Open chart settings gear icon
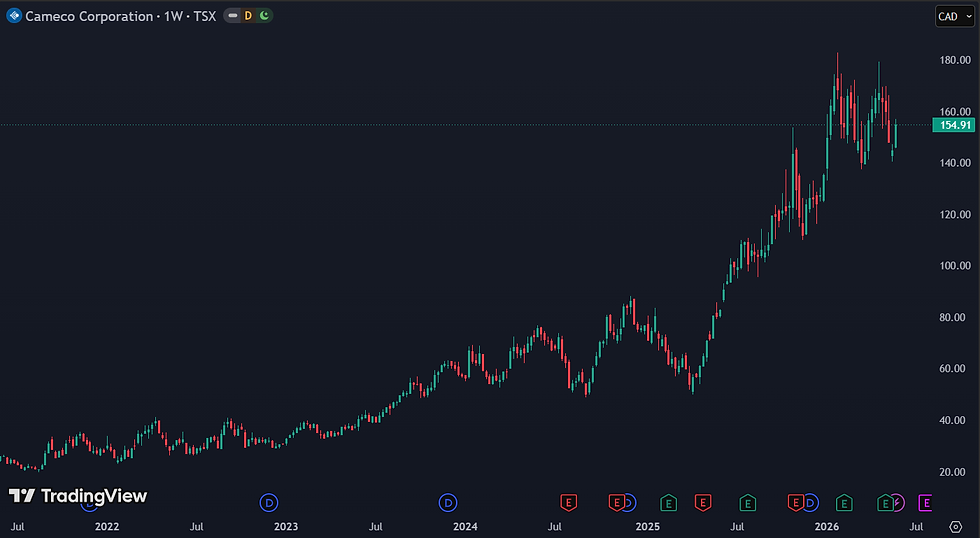 (x=955, y=527)
